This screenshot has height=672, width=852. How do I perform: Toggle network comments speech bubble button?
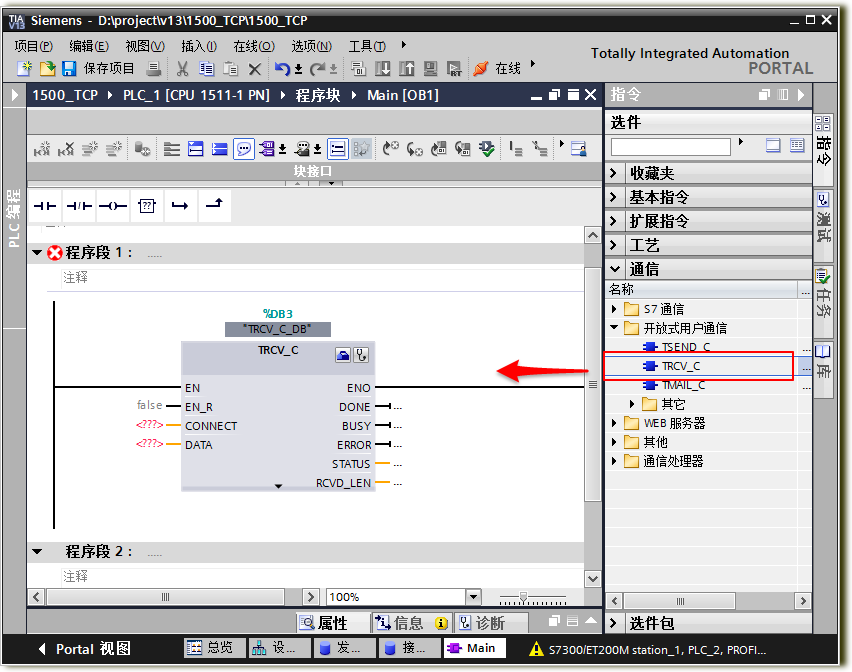(244, 149)
